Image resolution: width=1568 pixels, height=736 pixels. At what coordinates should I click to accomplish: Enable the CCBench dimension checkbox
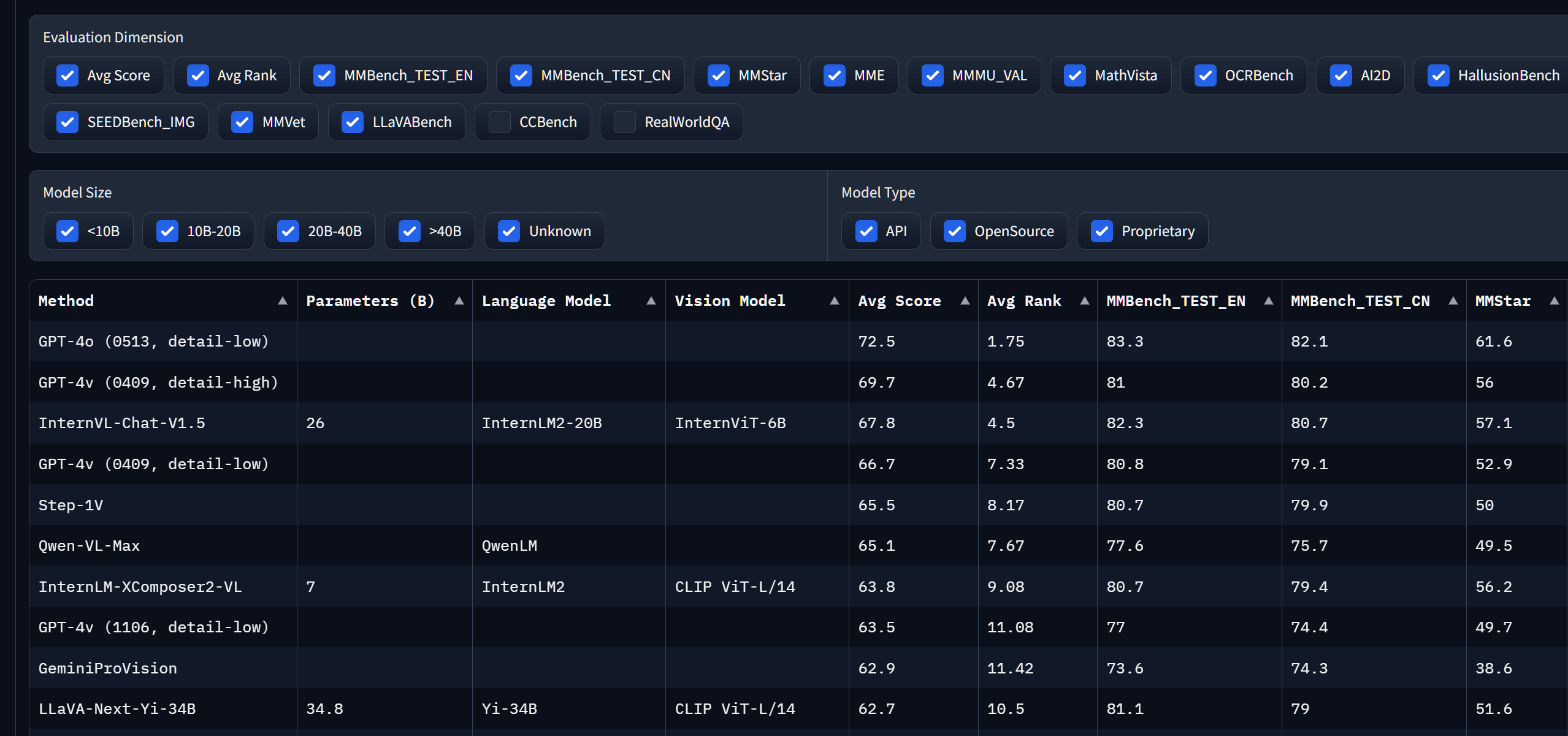point(500,122)
